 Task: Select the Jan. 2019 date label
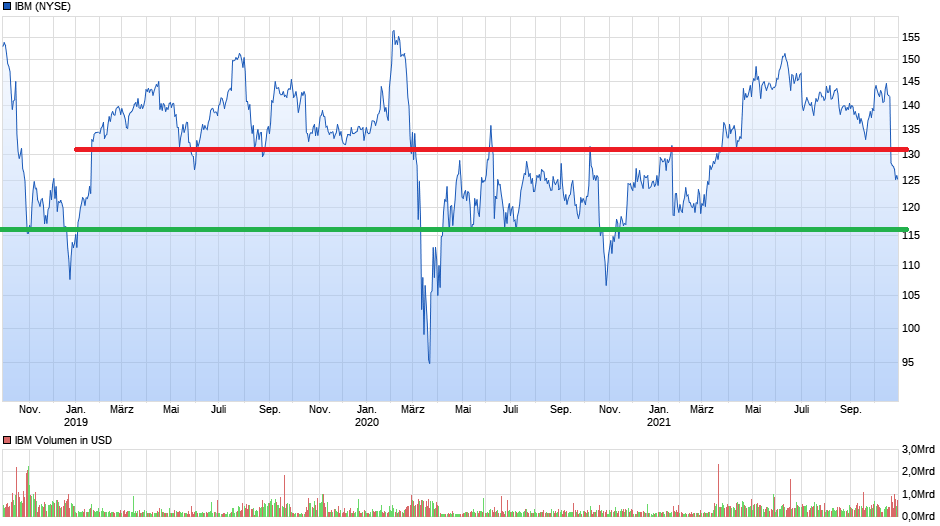coord(76,415)
